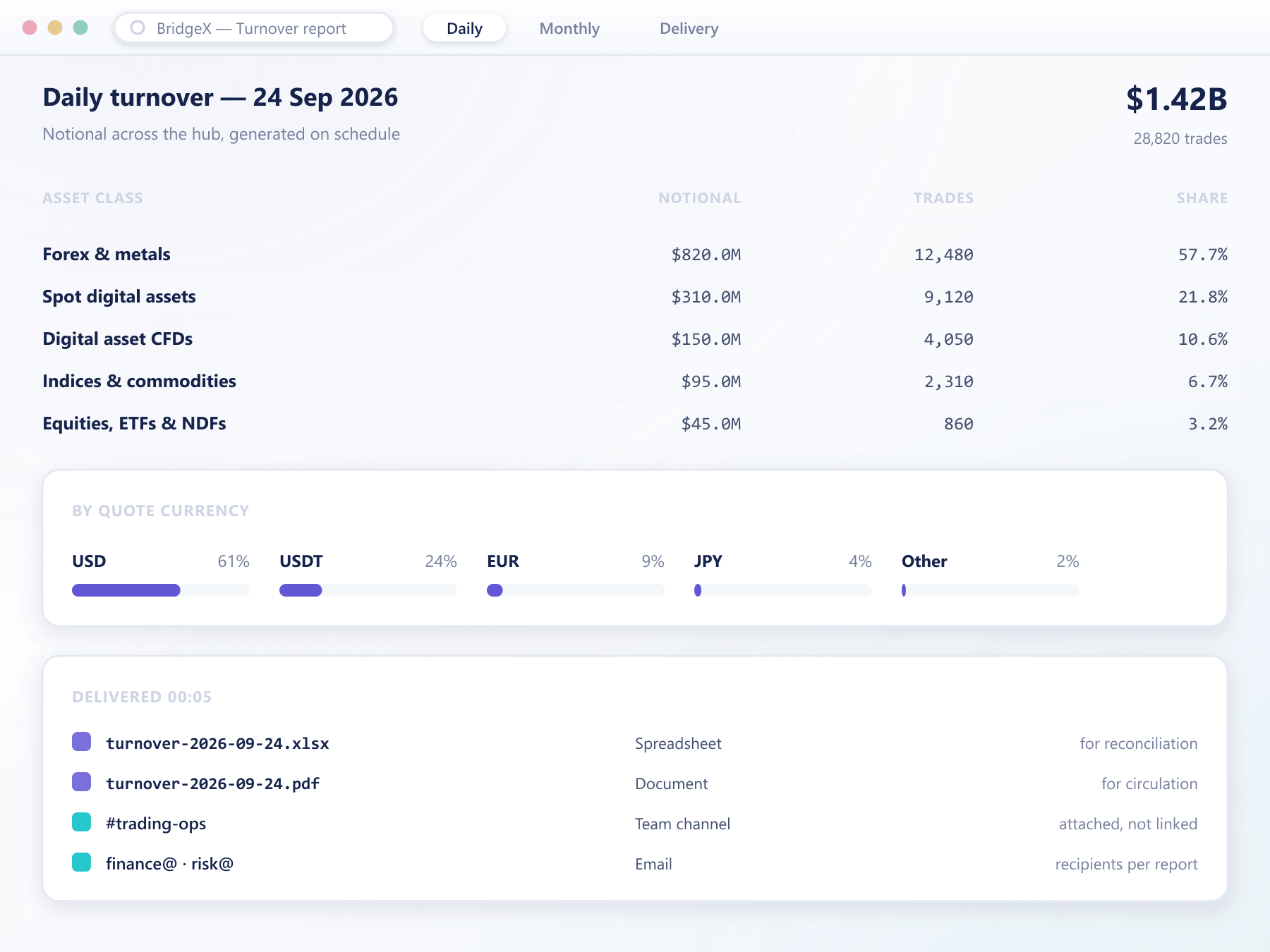Select the Spot digital assets row label

(x=119, y=296)
